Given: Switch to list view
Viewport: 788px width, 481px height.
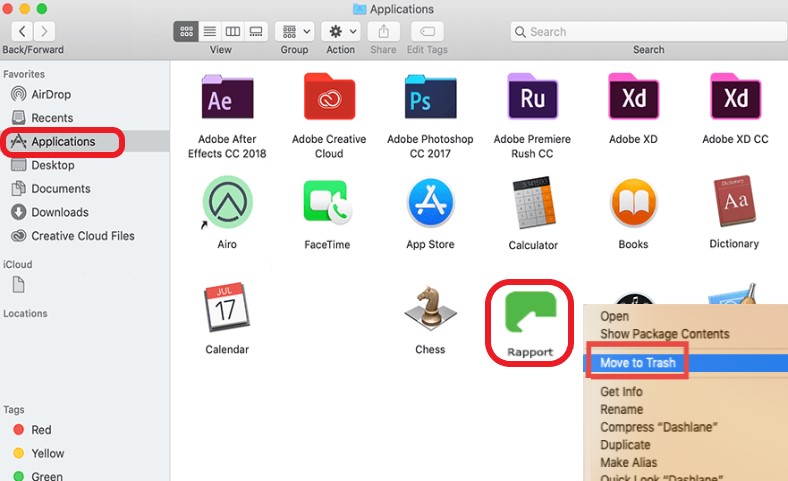Looking at the screenshot, I should 210,31.
